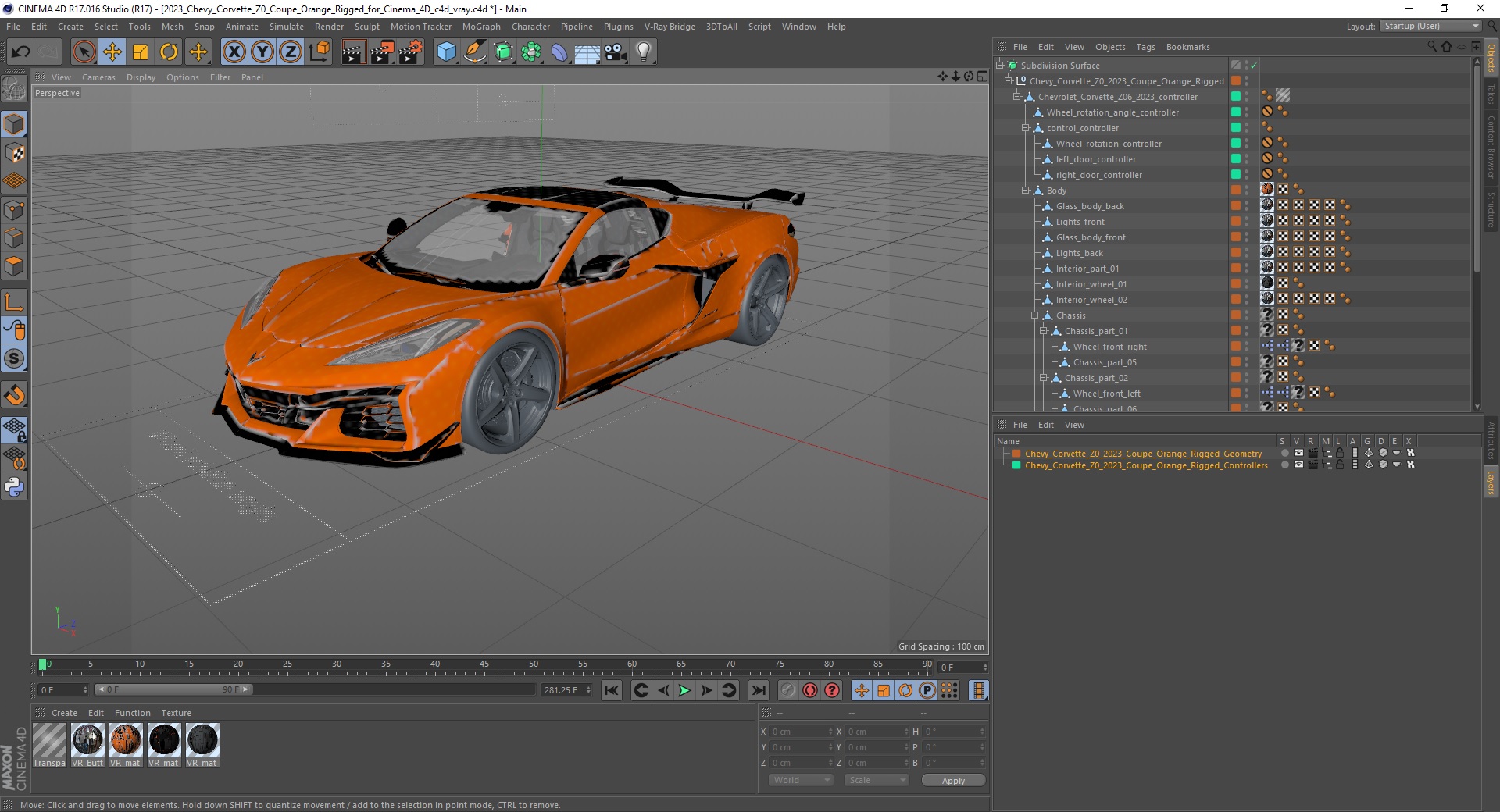Switch to Points mode
1500x812 pixels.
(14, 209)
